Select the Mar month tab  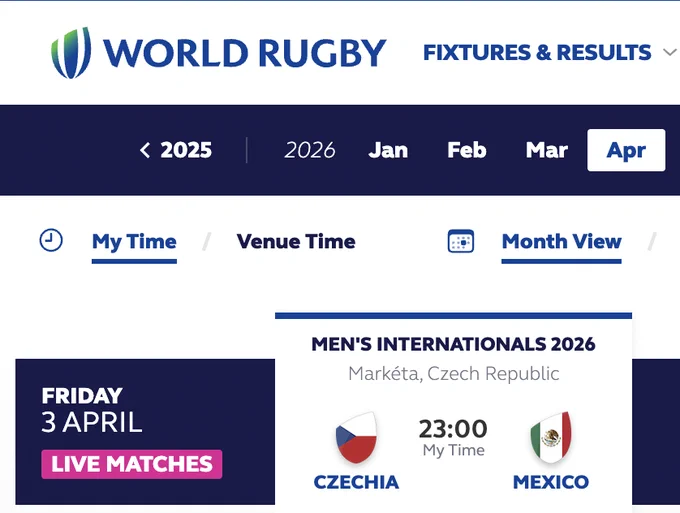pos(546,150)
